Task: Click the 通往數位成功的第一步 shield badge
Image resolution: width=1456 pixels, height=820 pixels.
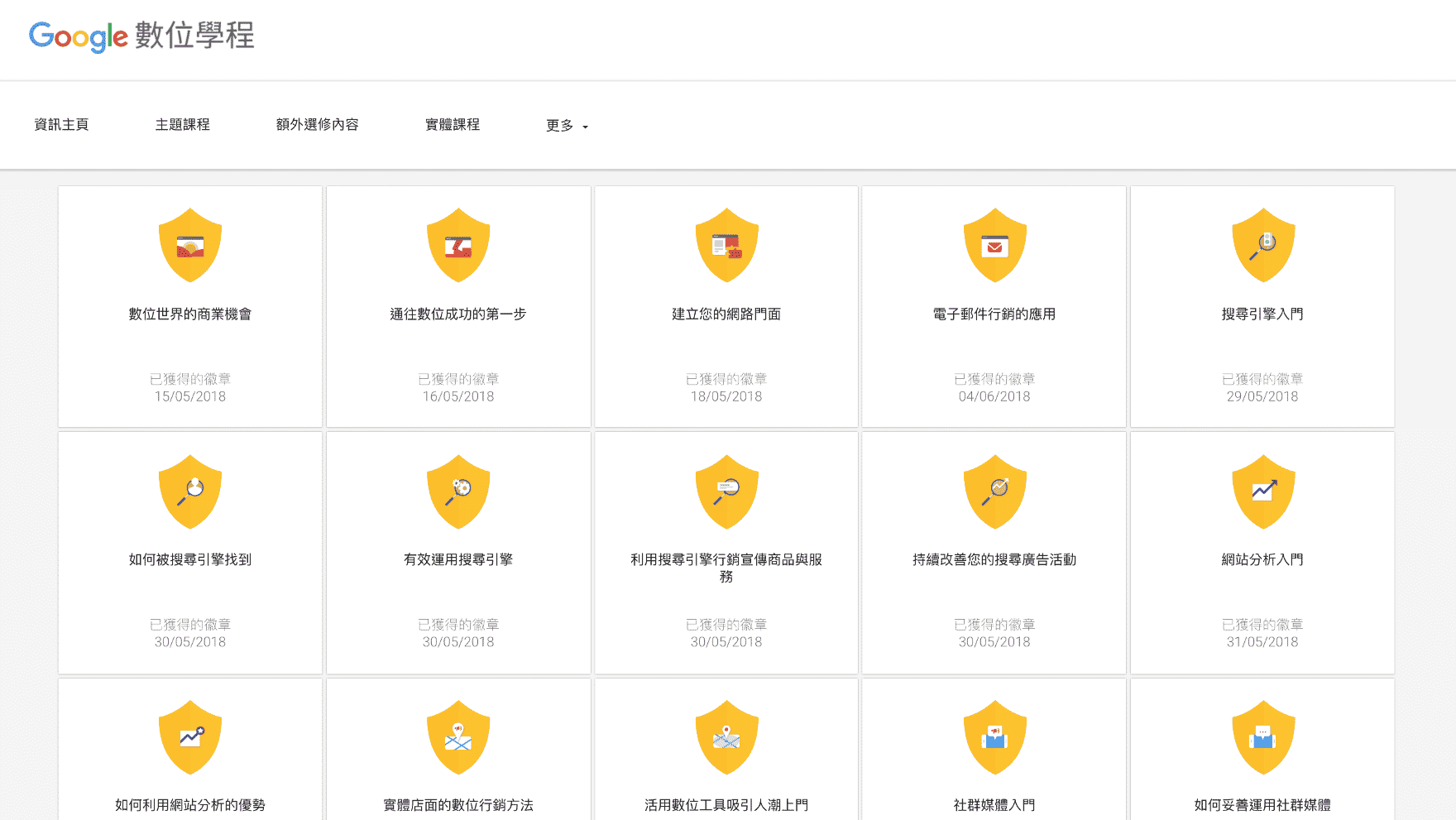Action: (458, 245)
